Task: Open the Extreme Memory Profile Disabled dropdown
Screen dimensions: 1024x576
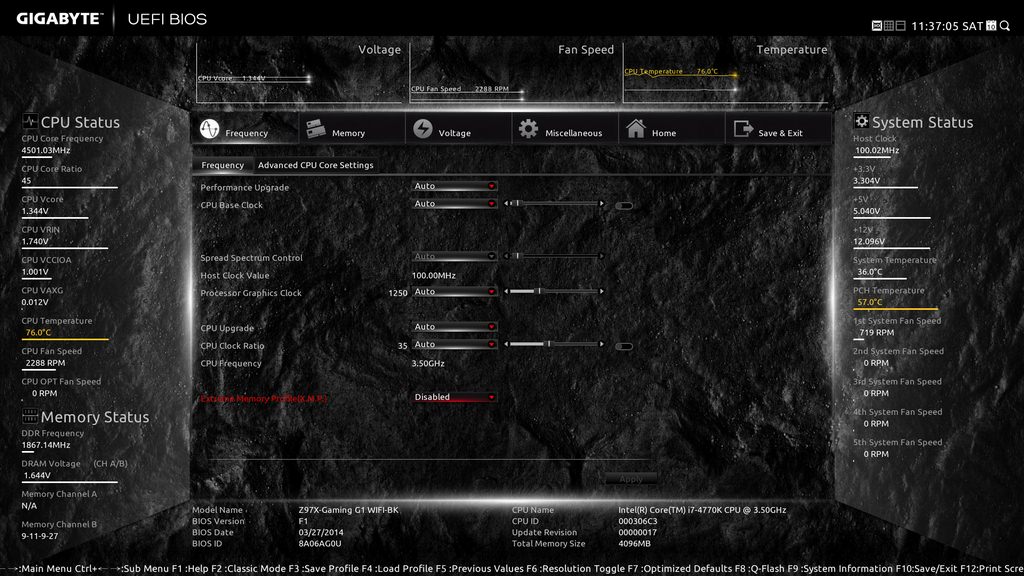Action: (454, 397)
